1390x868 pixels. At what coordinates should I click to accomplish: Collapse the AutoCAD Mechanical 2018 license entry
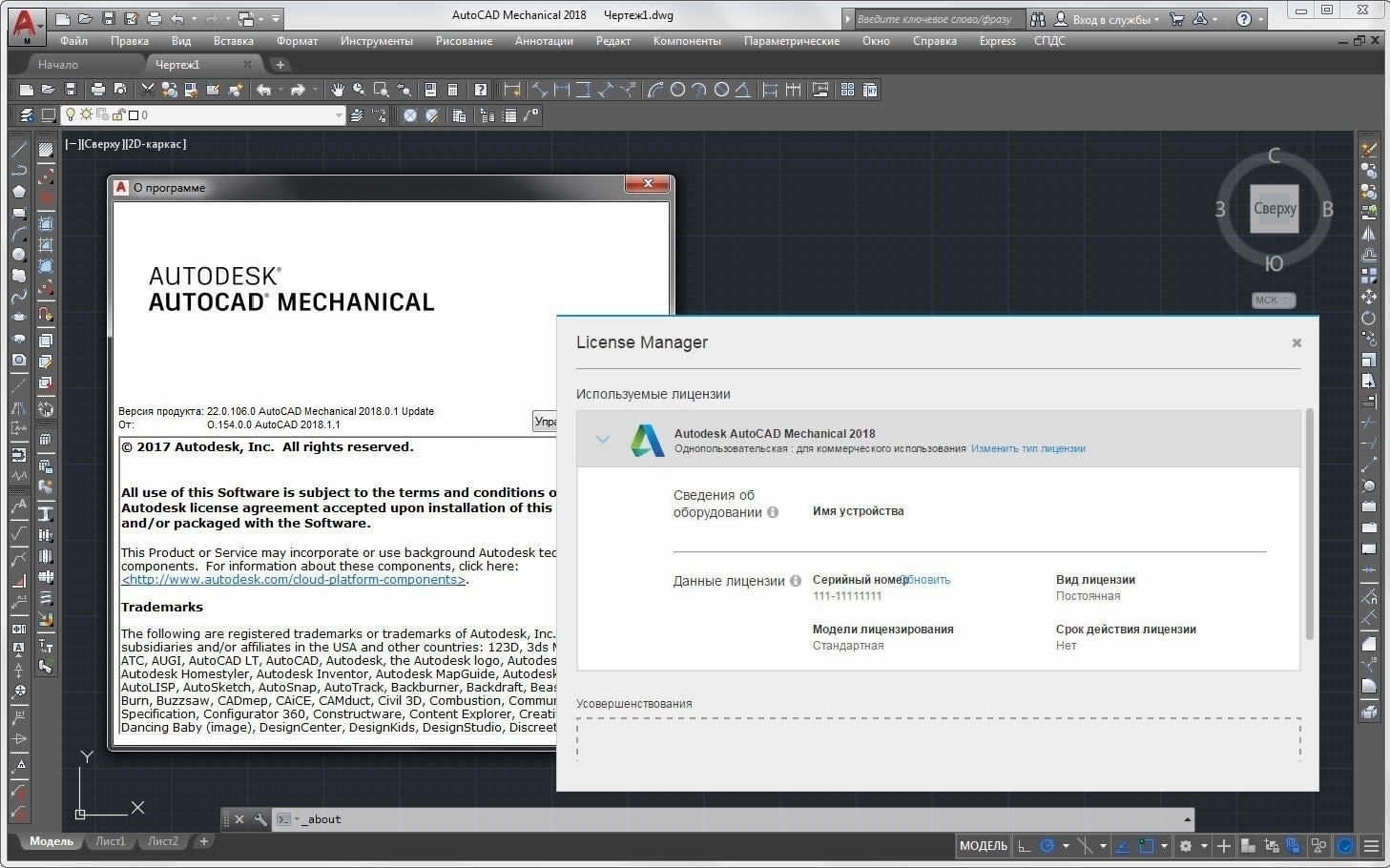tap(602, 440)
